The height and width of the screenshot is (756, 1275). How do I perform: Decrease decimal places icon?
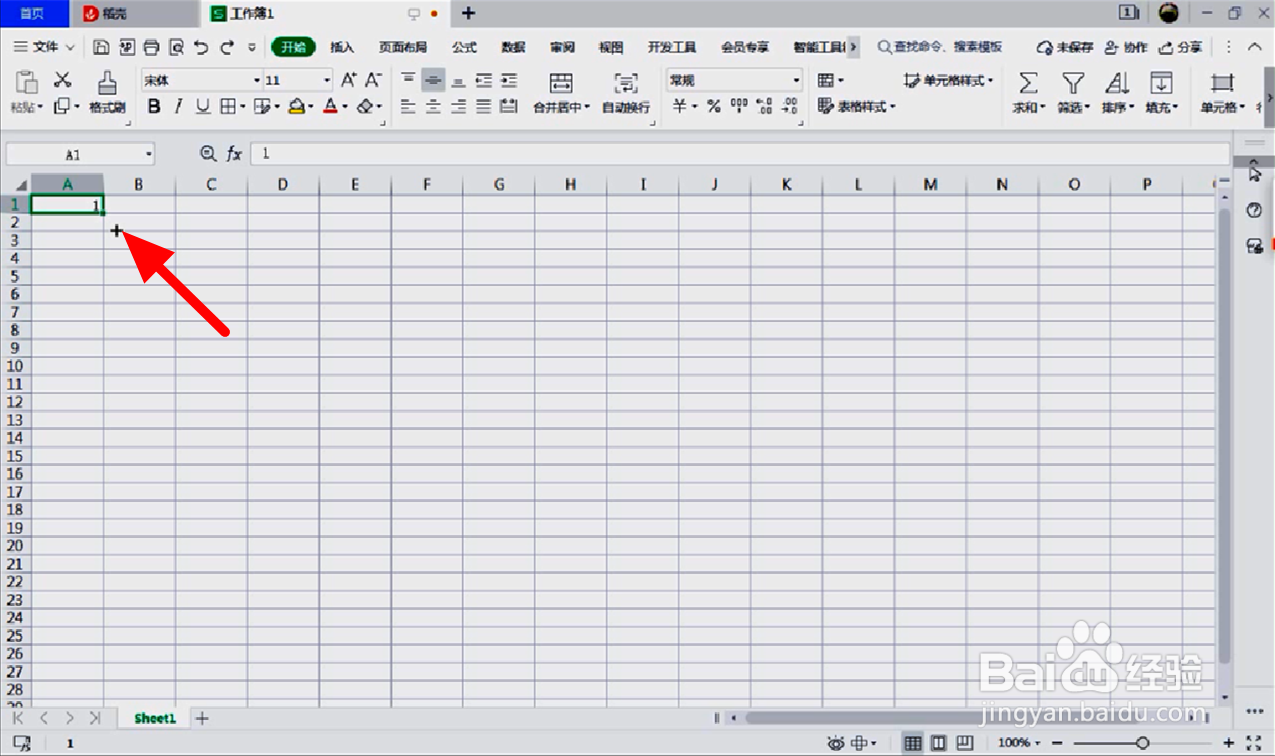pos(790,106)
